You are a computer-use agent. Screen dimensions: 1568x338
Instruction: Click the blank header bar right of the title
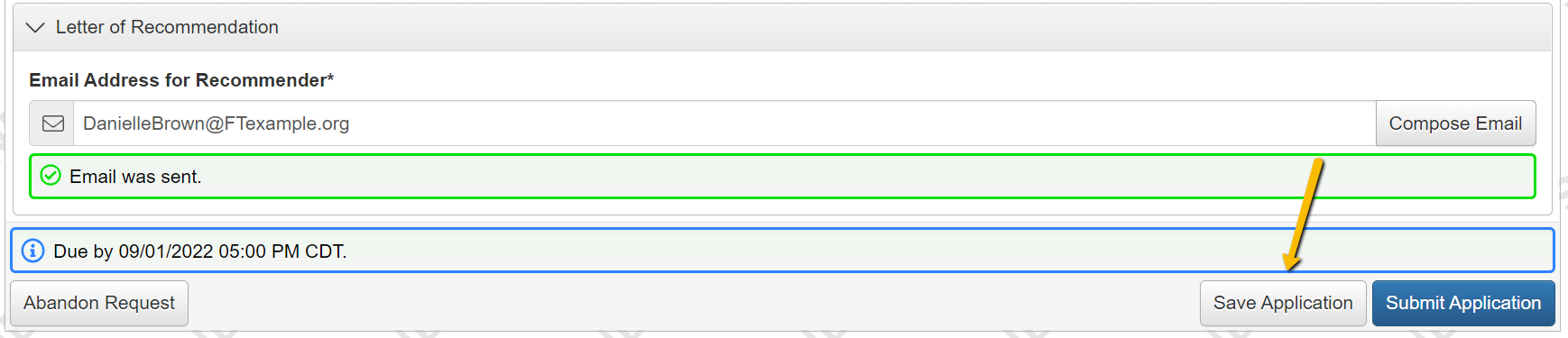(902, 27)
